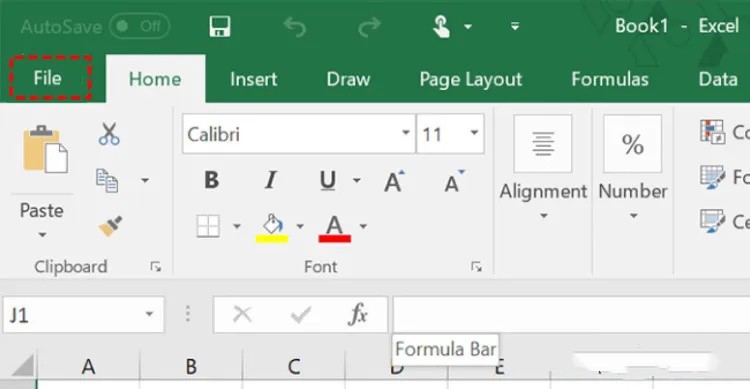Apply the yellow fill color
The width and height of the screenshot is (750, 389).
pyautogui.click(x=272, y=228)
